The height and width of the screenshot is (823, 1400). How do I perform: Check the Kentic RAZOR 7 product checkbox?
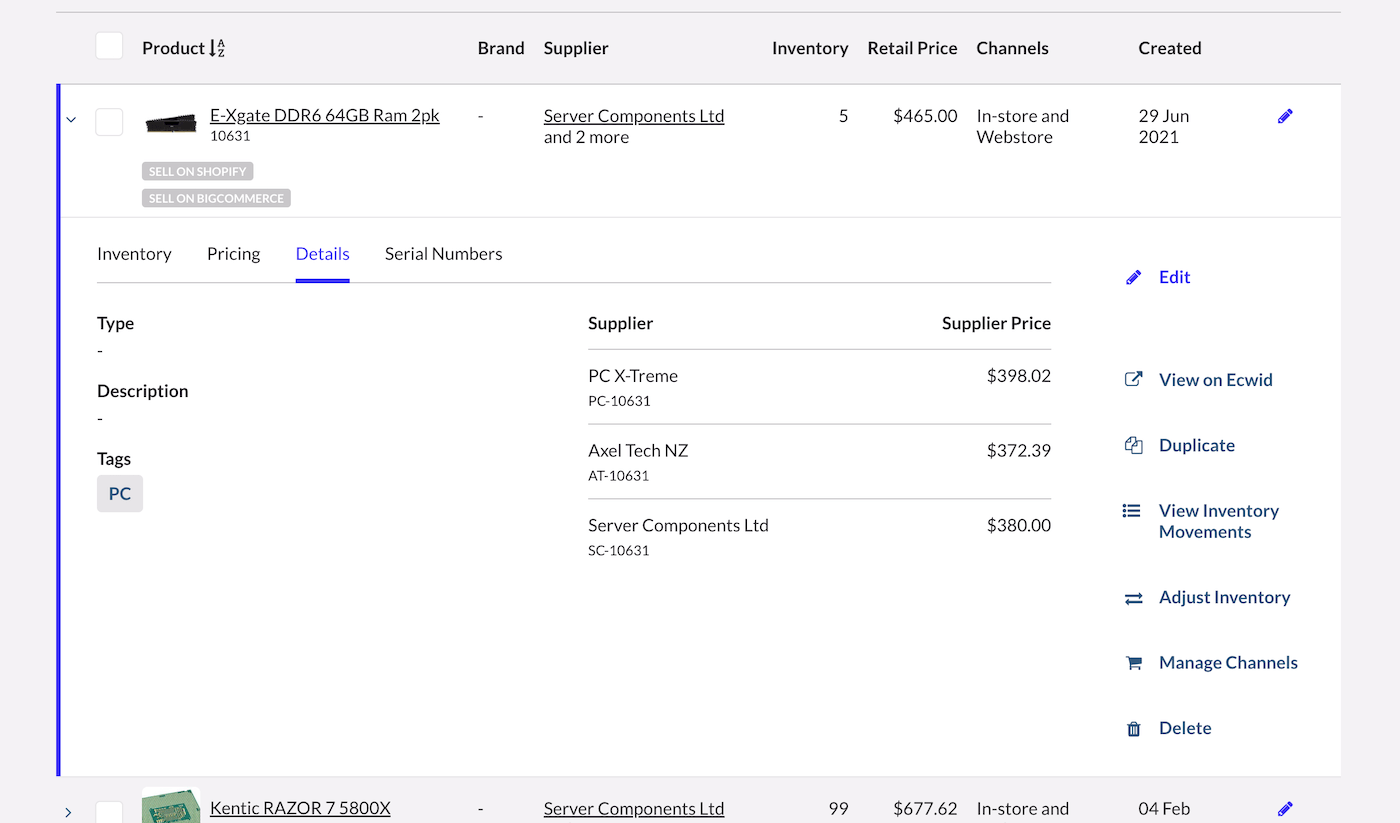coord(109,811)
